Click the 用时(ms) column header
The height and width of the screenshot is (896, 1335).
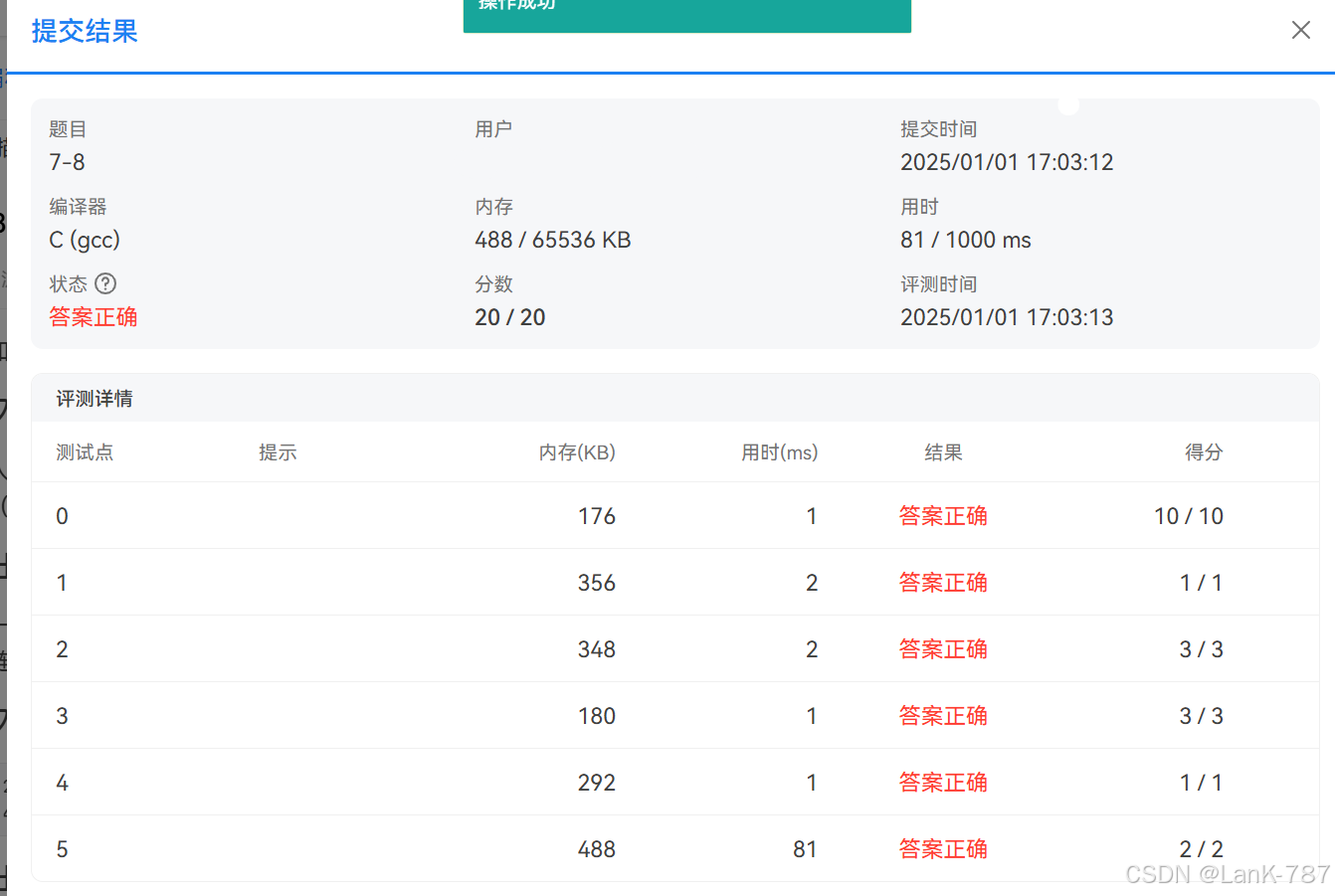click(x=781, y=452)
